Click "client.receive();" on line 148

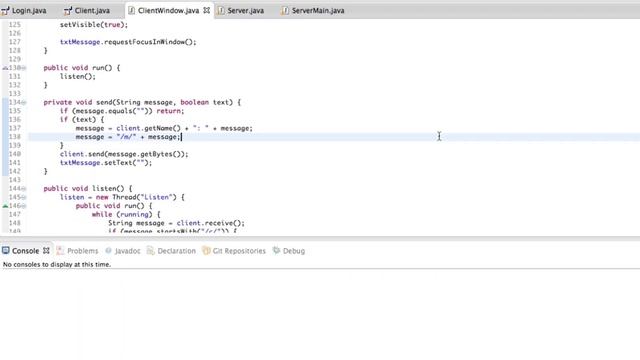(x=211, y=223)
